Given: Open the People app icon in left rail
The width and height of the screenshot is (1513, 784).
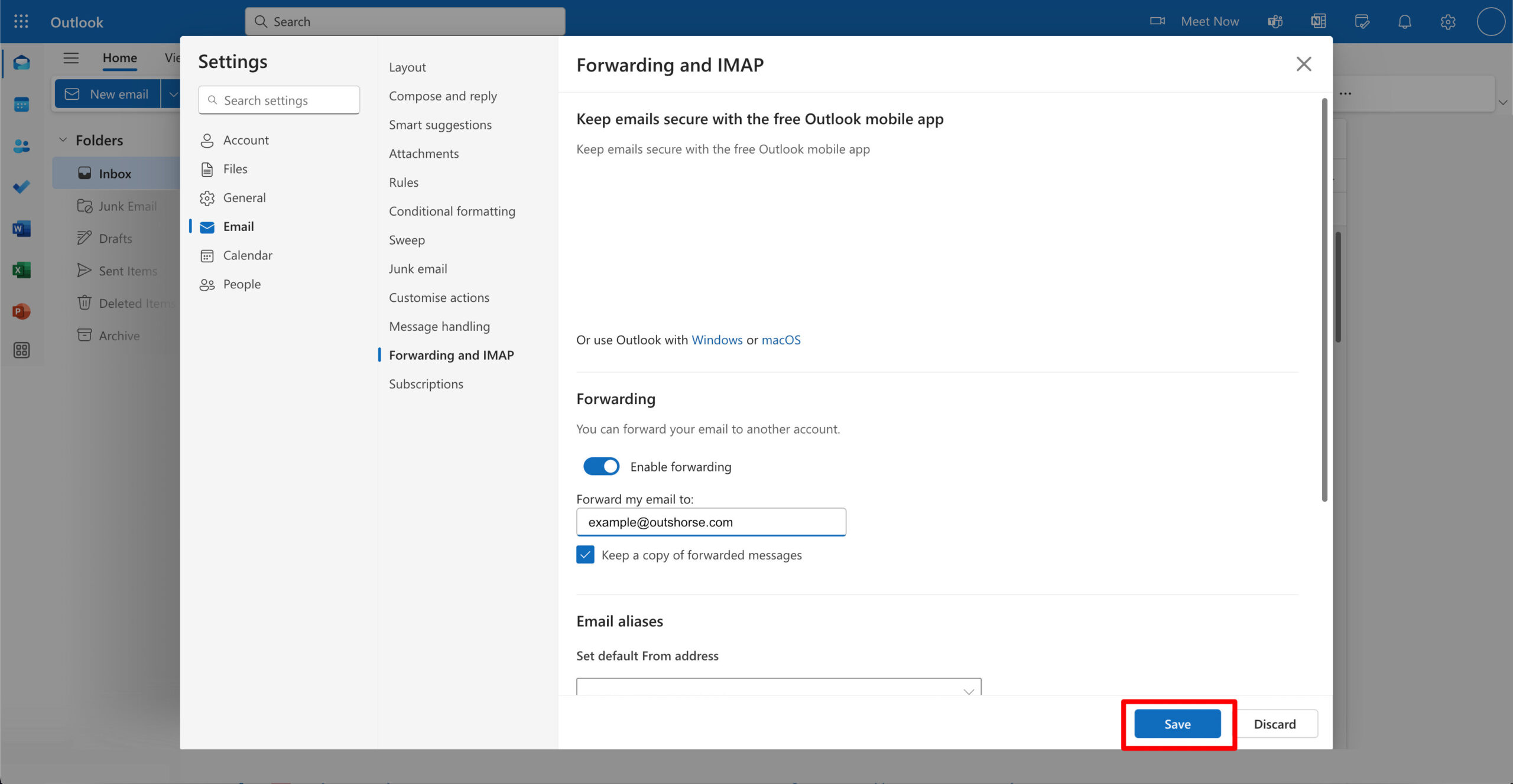Looking at the screenshot, I should tap(22, 146).
